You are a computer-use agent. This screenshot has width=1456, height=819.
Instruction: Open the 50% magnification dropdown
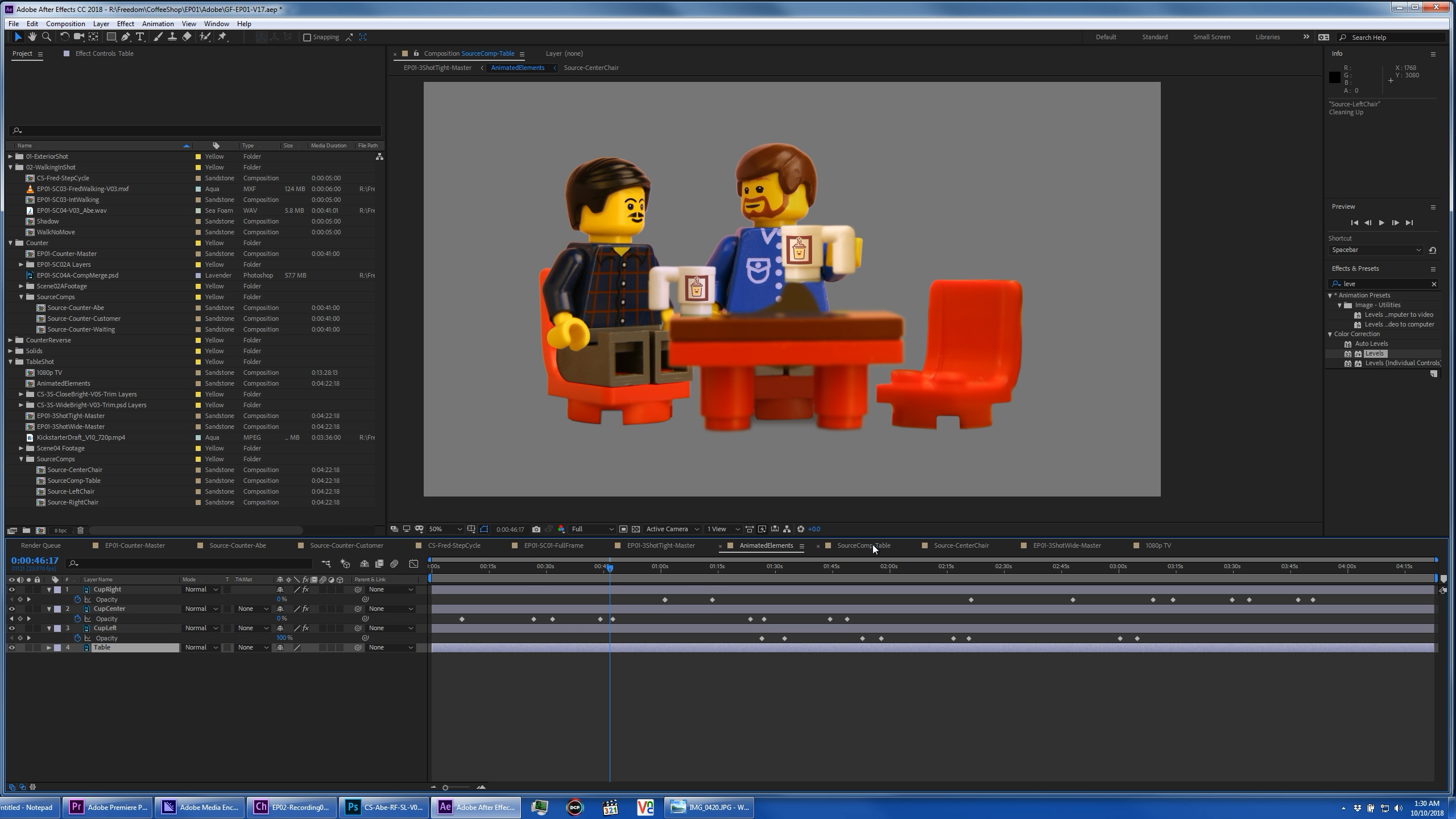tap(445, 530)
